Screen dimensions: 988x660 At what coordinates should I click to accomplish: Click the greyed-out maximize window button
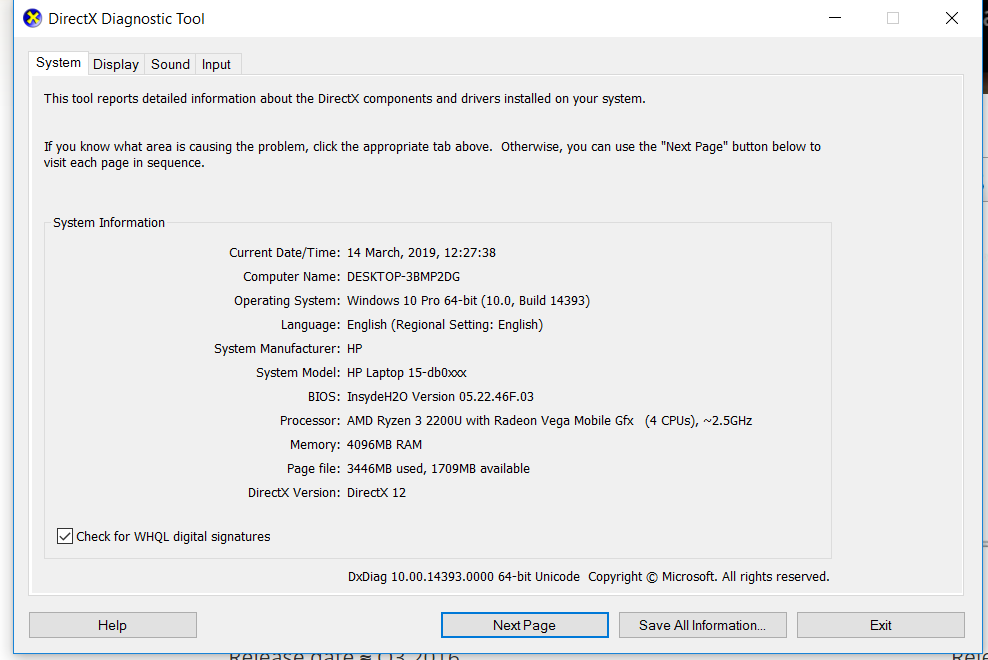click(x=893, y=18)
